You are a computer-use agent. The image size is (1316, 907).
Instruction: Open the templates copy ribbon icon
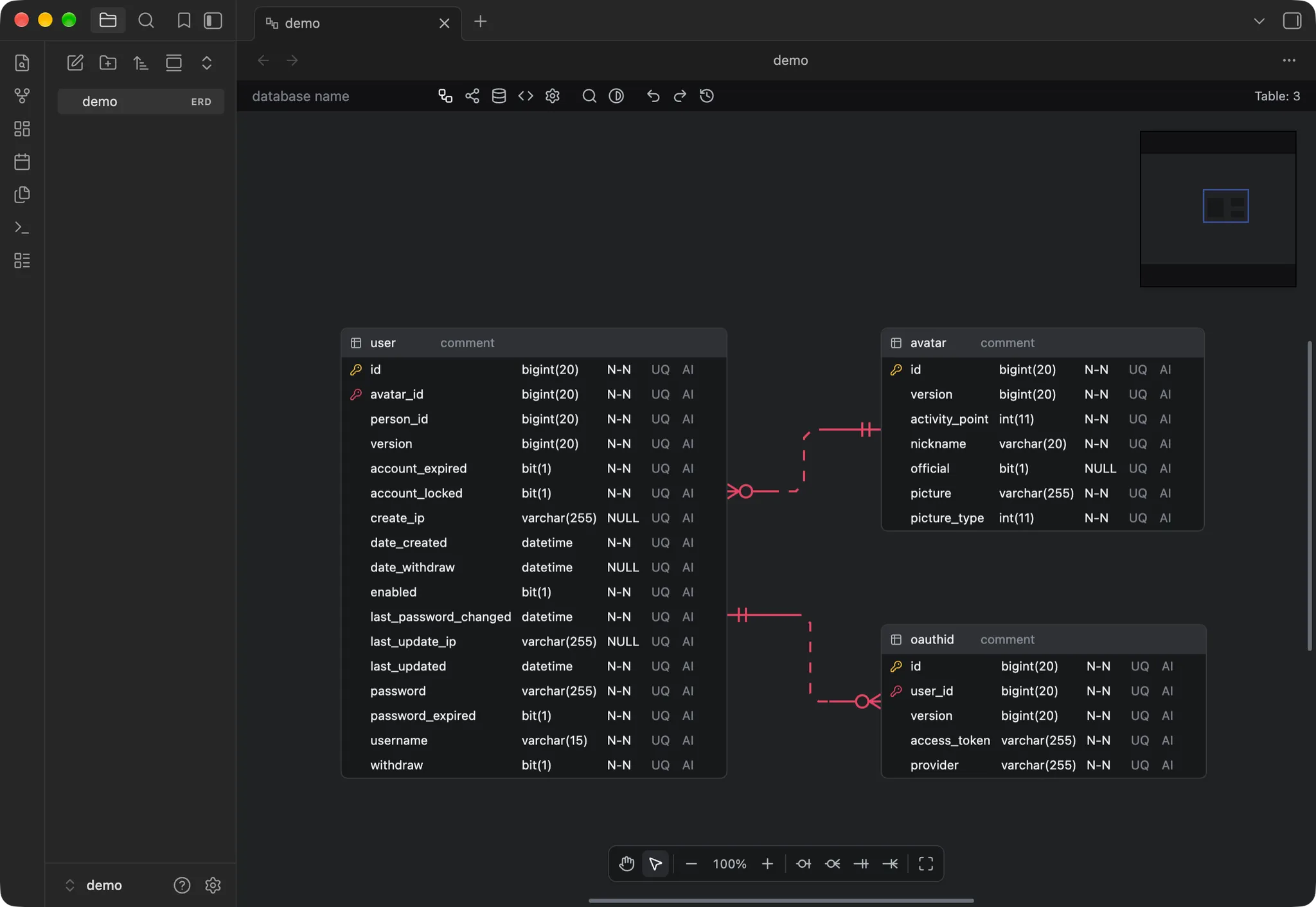pyautogui.click(x=22, y=194)
